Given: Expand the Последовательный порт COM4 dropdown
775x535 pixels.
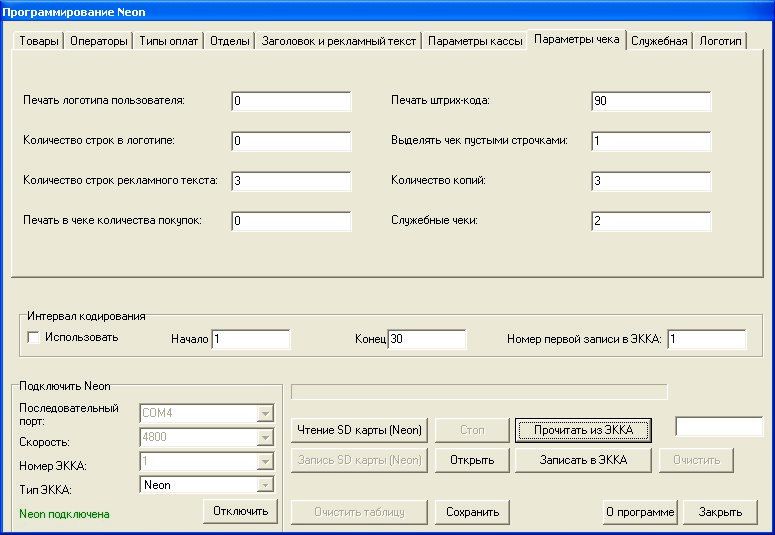Looking at the screenshot, I should (265, 413).
